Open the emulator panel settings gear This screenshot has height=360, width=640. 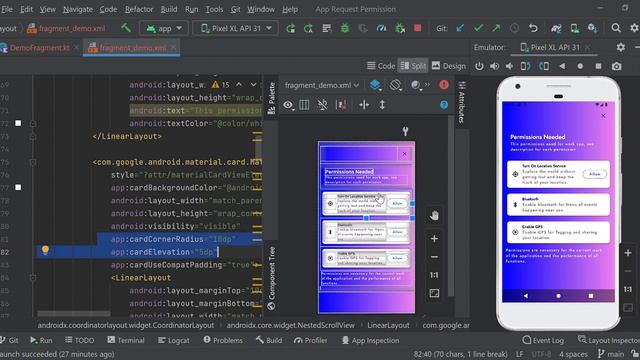[x=621, y=47]
